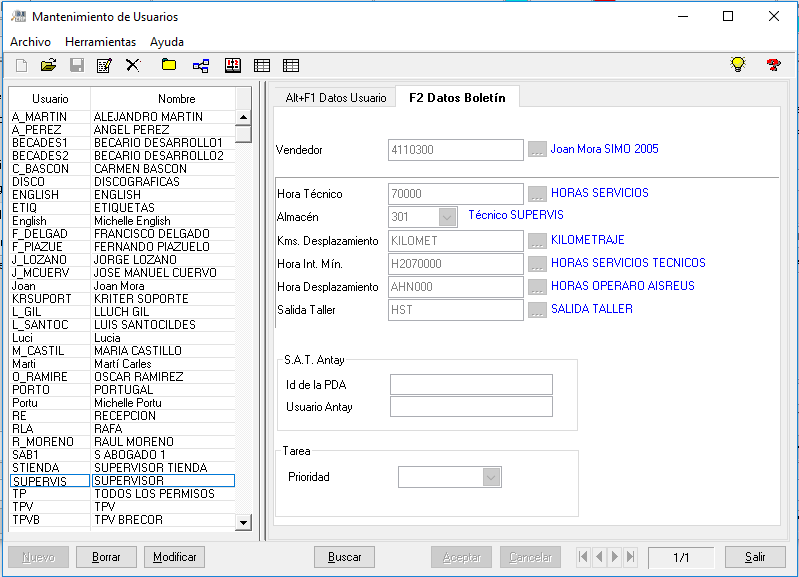Click the user list scrollbar down arrow

244,522
